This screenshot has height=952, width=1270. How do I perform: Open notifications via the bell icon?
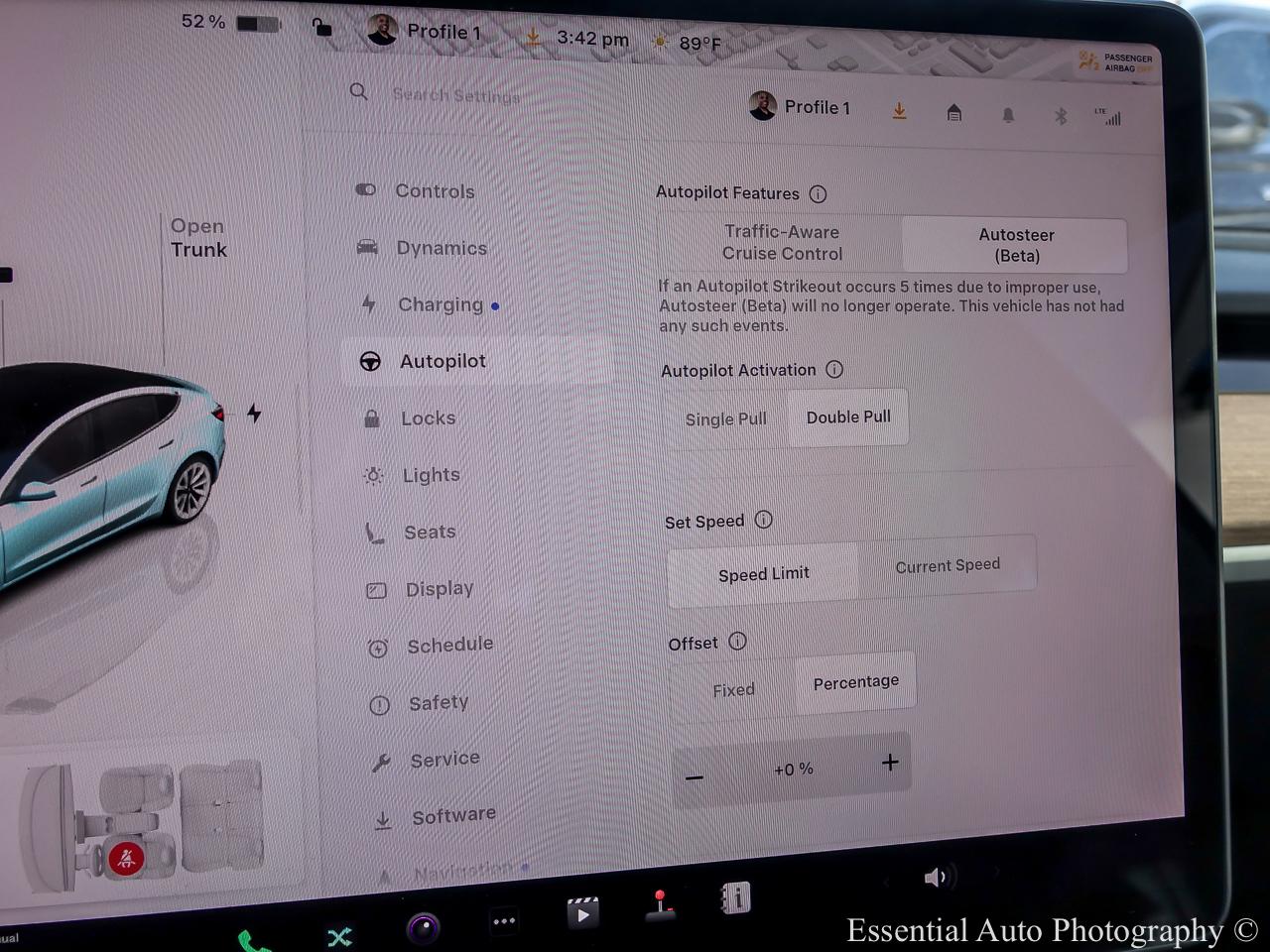(x=1008, y=115)
